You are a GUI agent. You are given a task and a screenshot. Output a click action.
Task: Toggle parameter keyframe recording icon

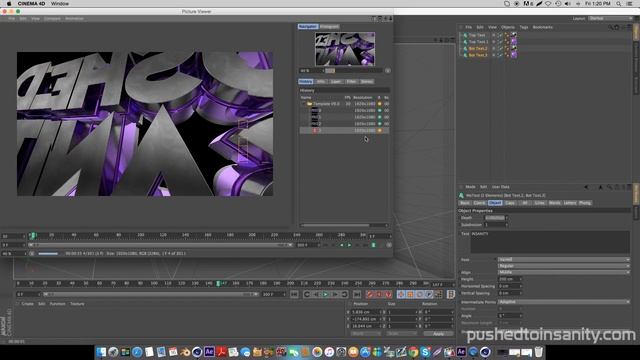click(x=429, y=294)
